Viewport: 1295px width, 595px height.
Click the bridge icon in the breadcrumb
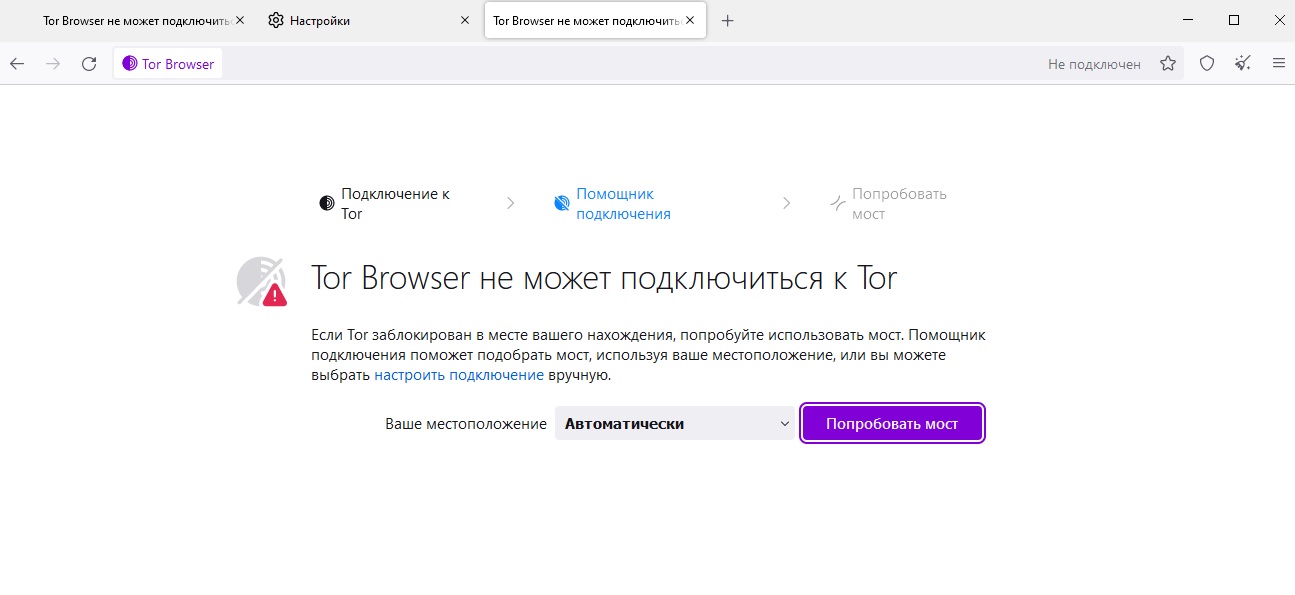[x=838, y=203]
